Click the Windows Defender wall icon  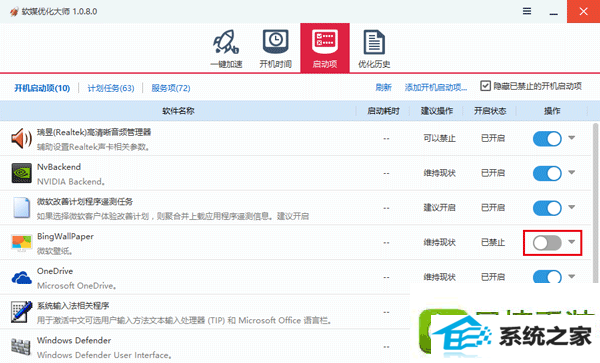pyautogui.click(x=21, y=347)
